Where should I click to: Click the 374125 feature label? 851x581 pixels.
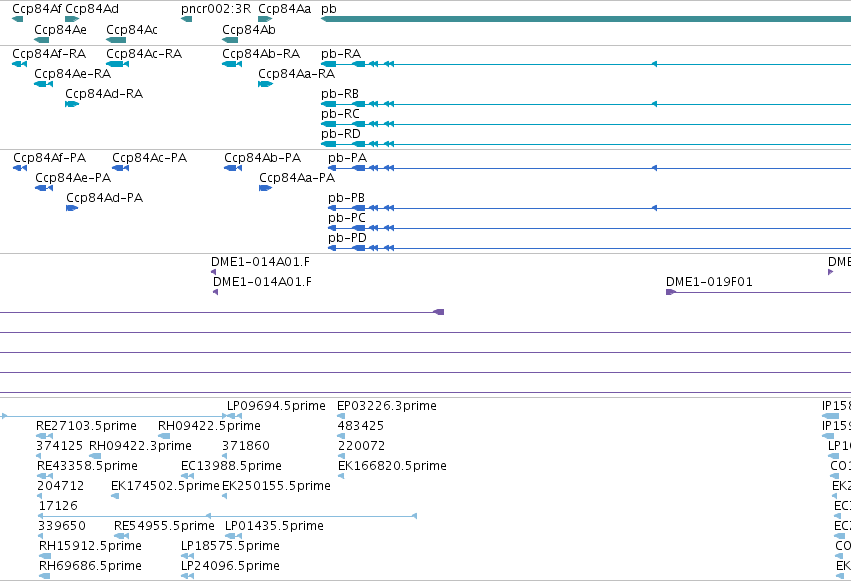click(x=59, y=446)
